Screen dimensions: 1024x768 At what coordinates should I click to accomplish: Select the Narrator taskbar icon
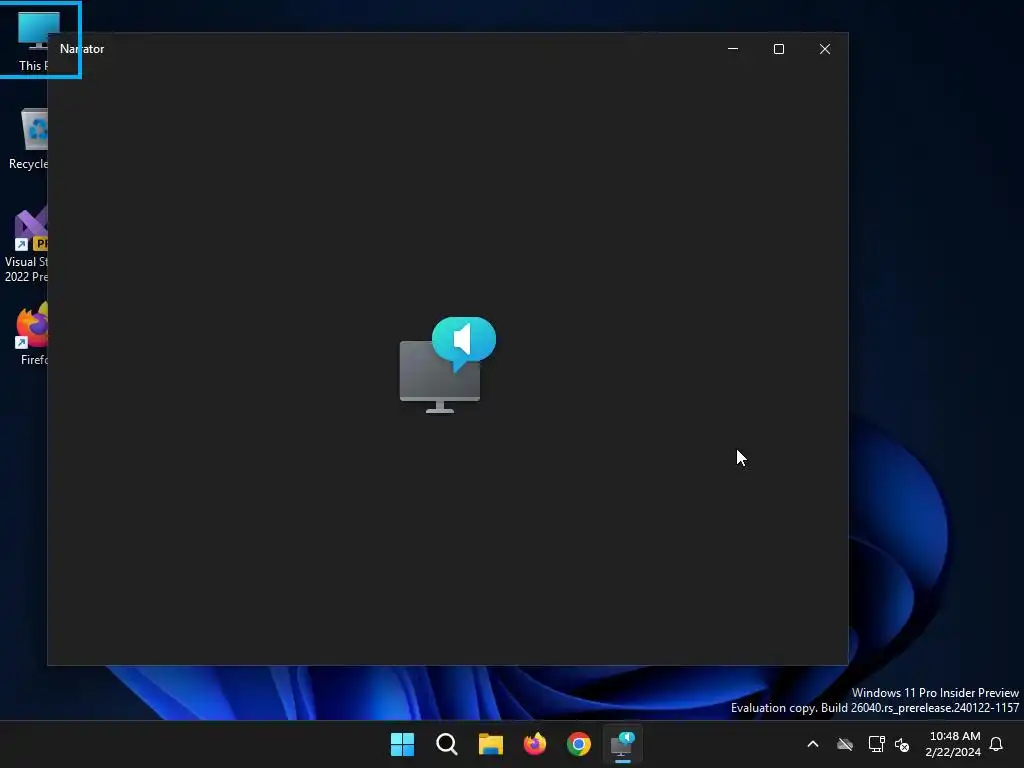622,744
